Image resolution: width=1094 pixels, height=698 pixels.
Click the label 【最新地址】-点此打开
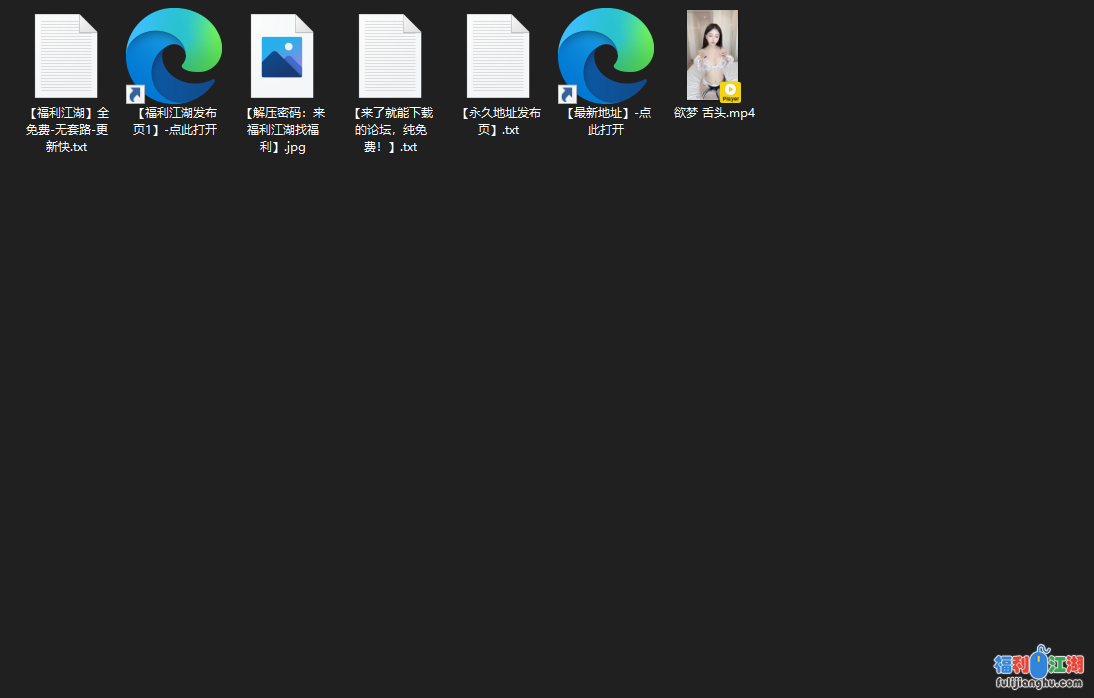click(x=607, y=121)
